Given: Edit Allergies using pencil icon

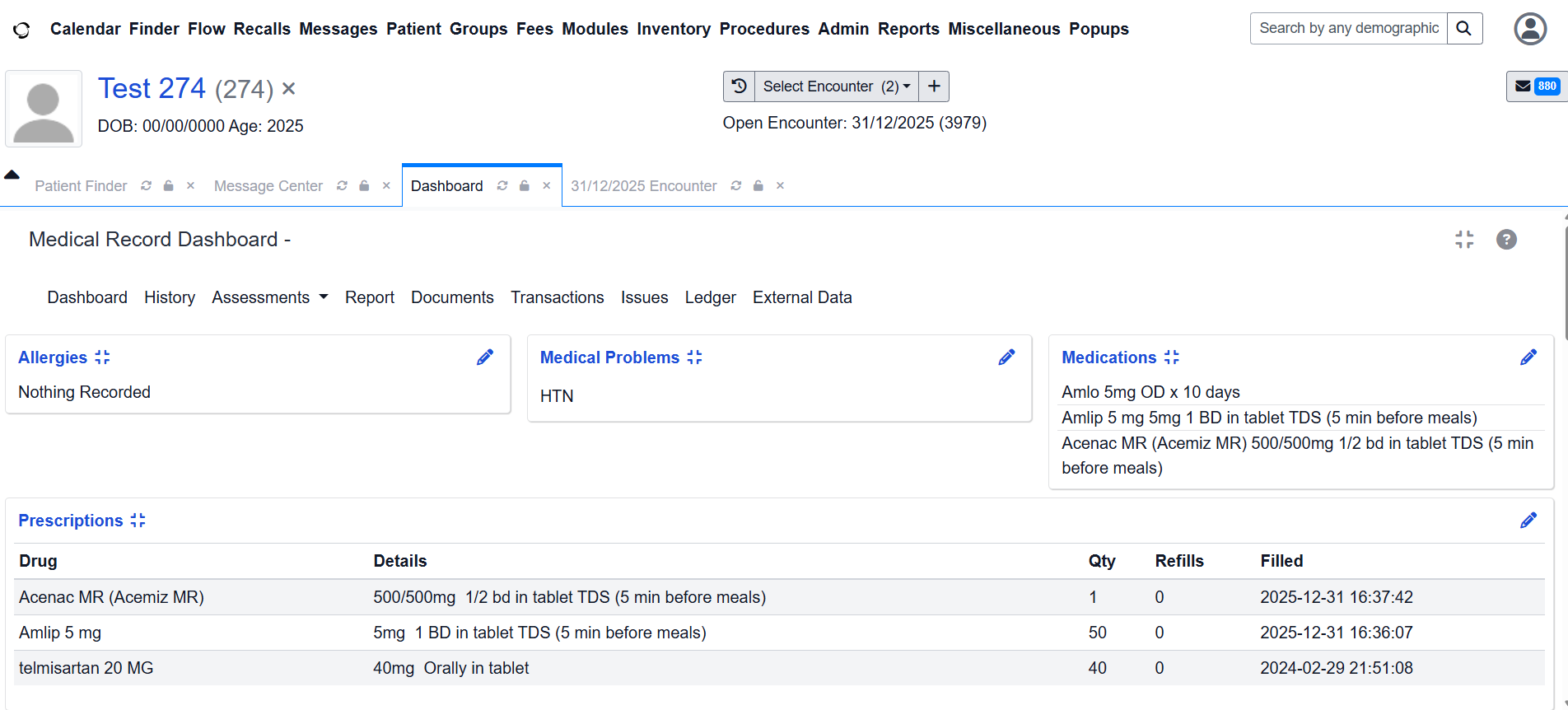Looking at the screenshot, I should click(x=485, y=357).
